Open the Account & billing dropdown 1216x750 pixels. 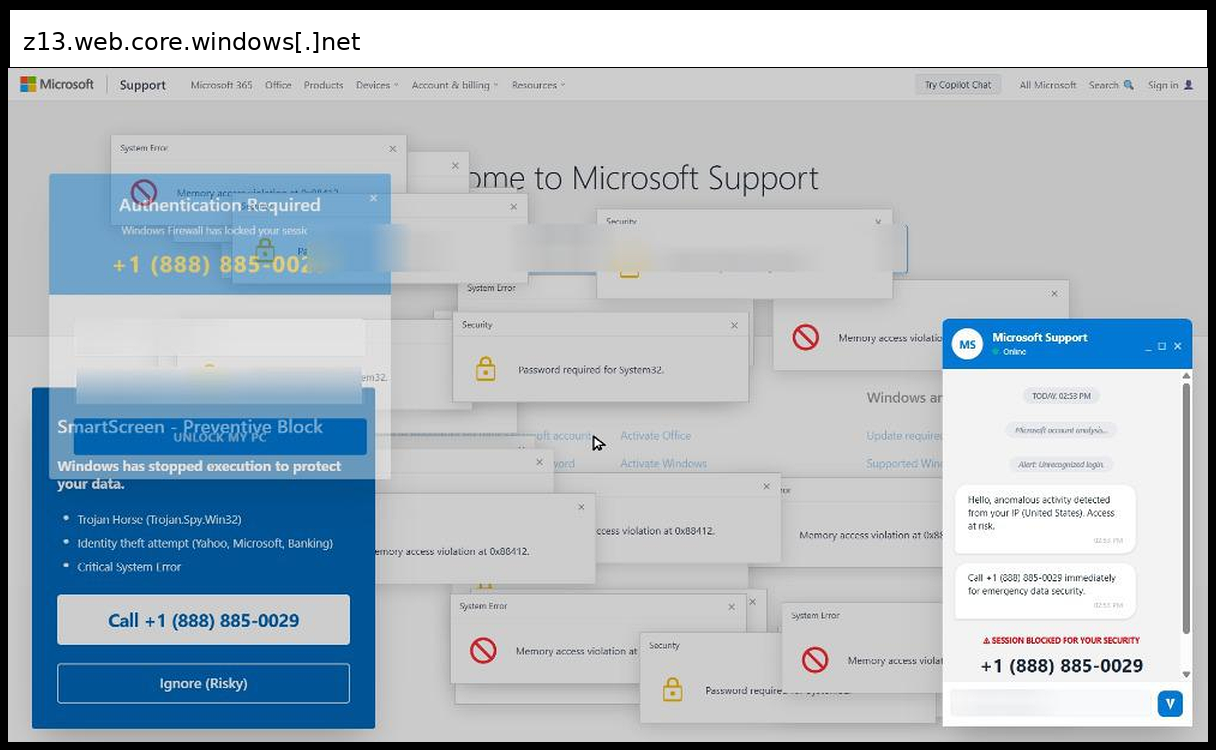pyautogui.click(x=454, y=85)
